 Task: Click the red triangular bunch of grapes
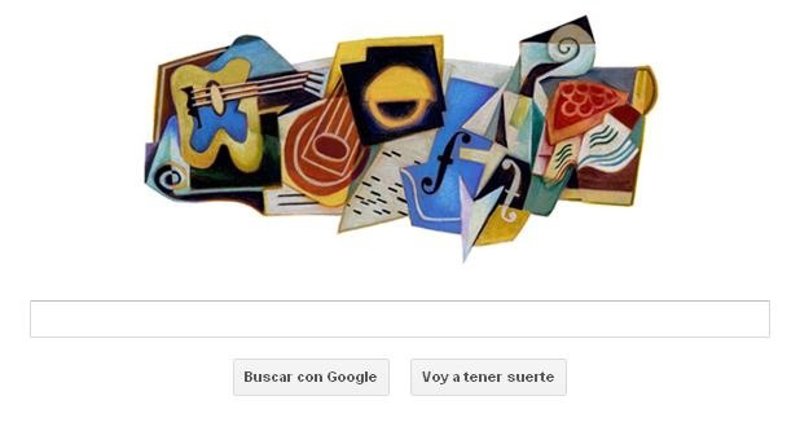pos(583,106)
